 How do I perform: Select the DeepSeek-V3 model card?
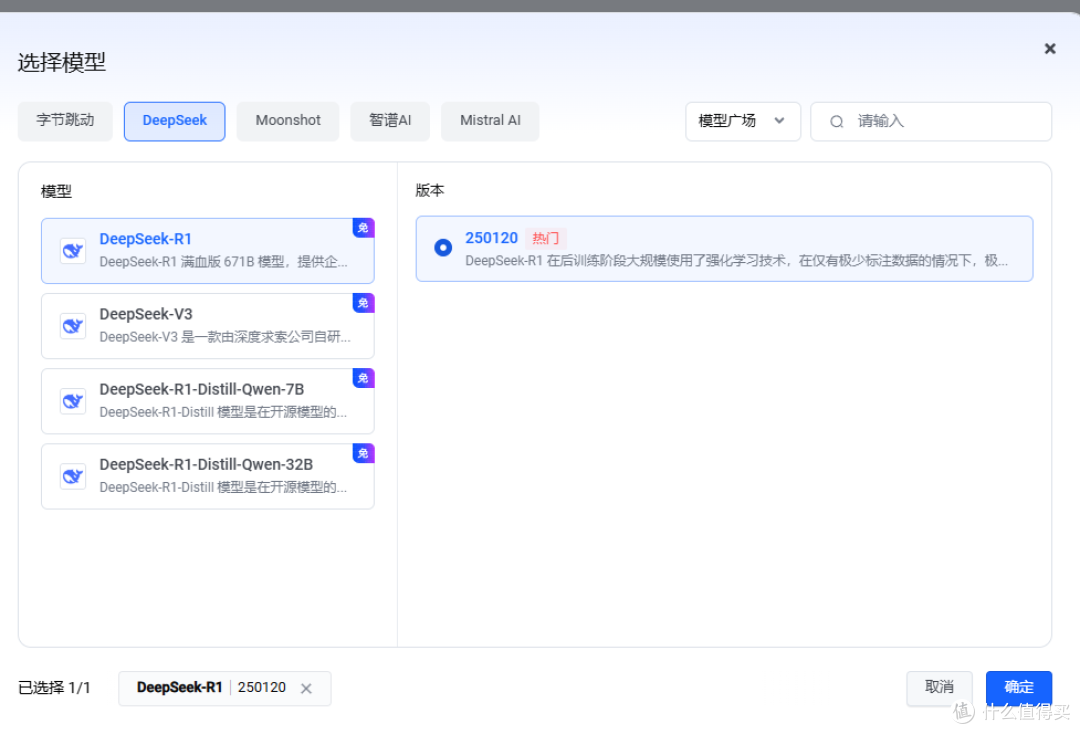click(x=207, y=325)
